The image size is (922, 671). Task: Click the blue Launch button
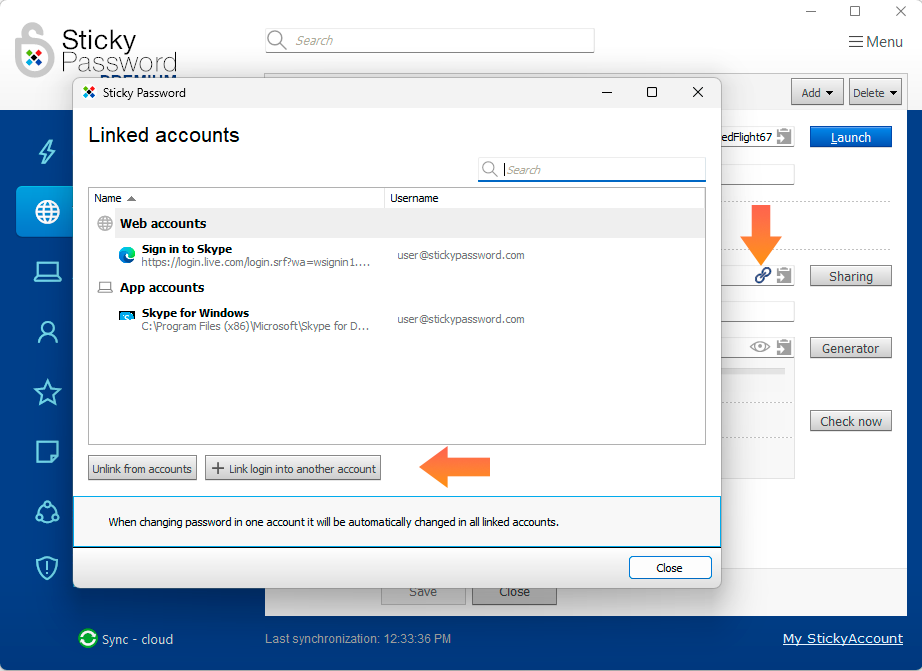(850, 137)
